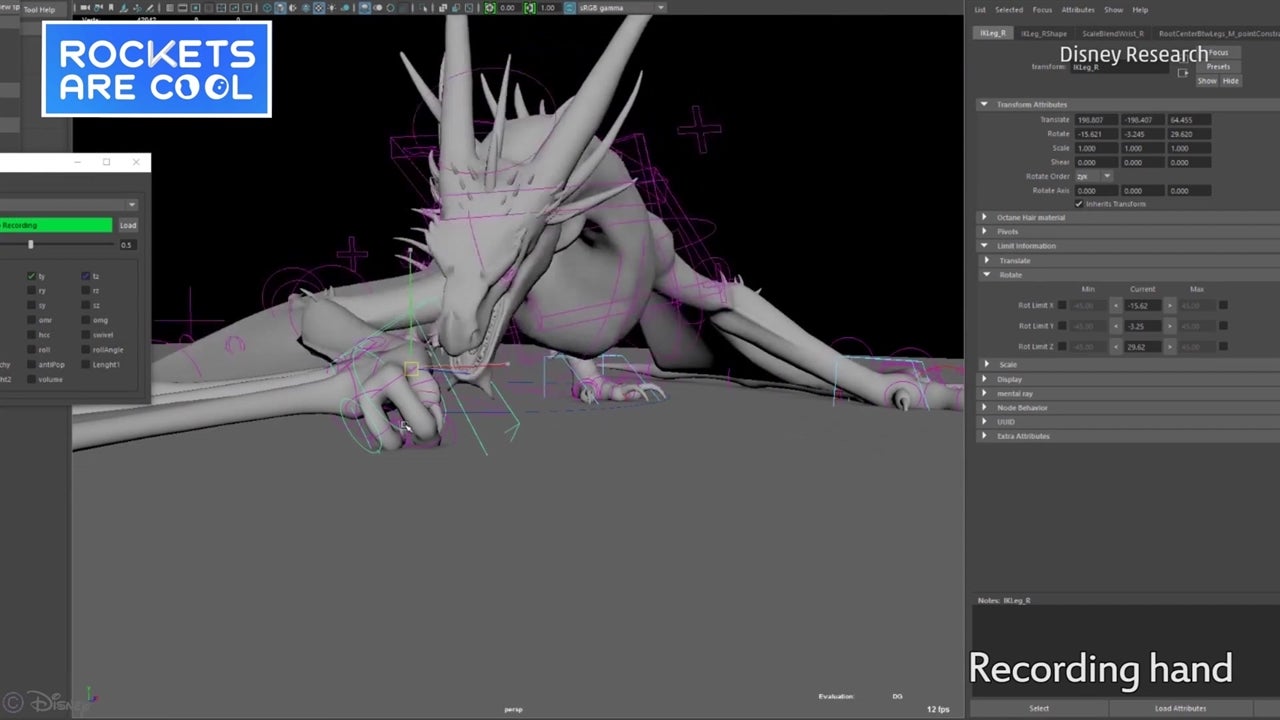
Task: Open the Help menu in Attribute Editor
Action: point(1140,10)
